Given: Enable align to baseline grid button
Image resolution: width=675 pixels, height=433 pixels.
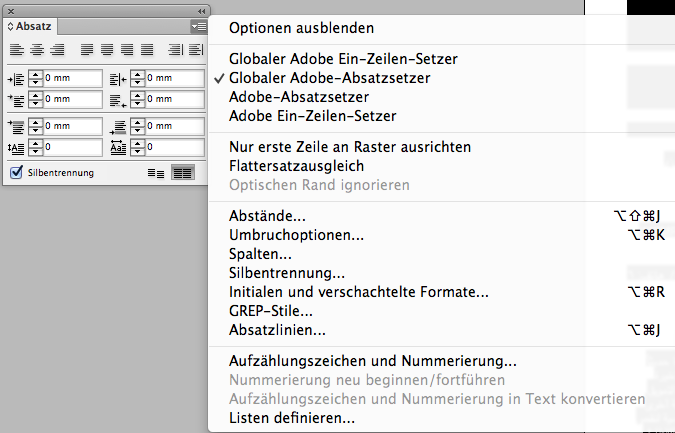Looking at the screenshot, I should [x=183, y=173].
